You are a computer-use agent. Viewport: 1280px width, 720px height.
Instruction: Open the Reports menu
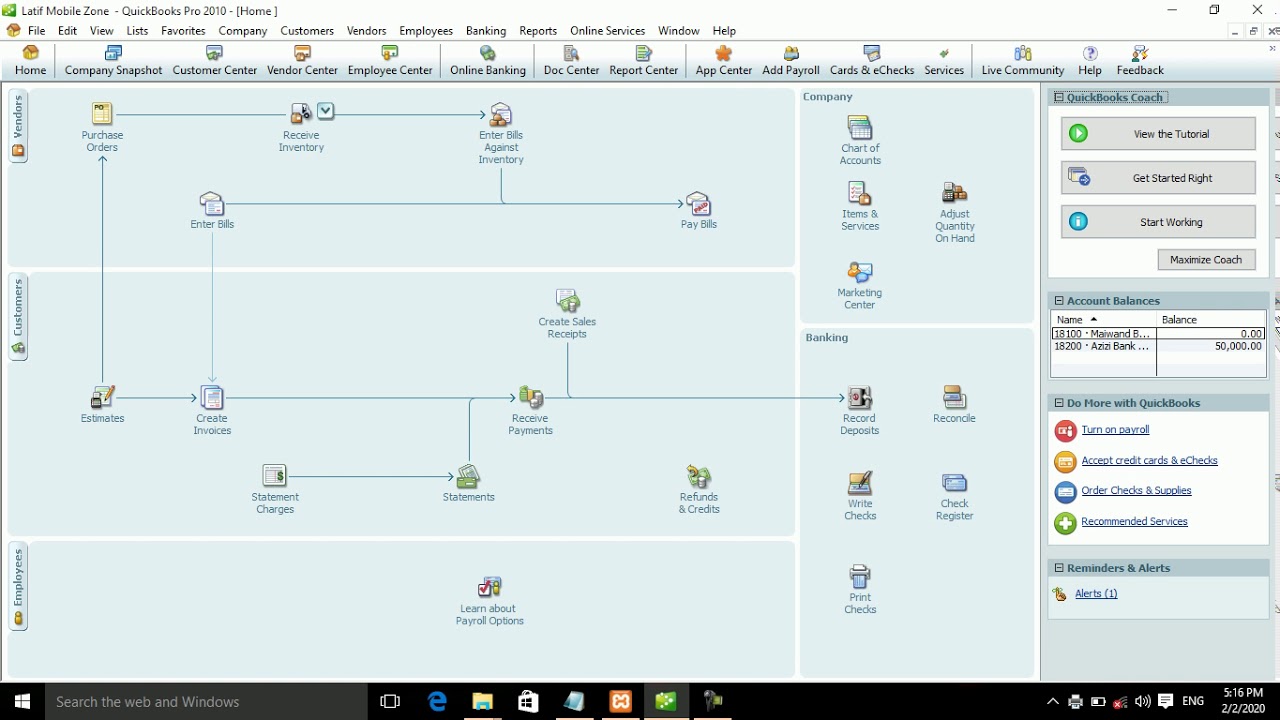point(538,31)
